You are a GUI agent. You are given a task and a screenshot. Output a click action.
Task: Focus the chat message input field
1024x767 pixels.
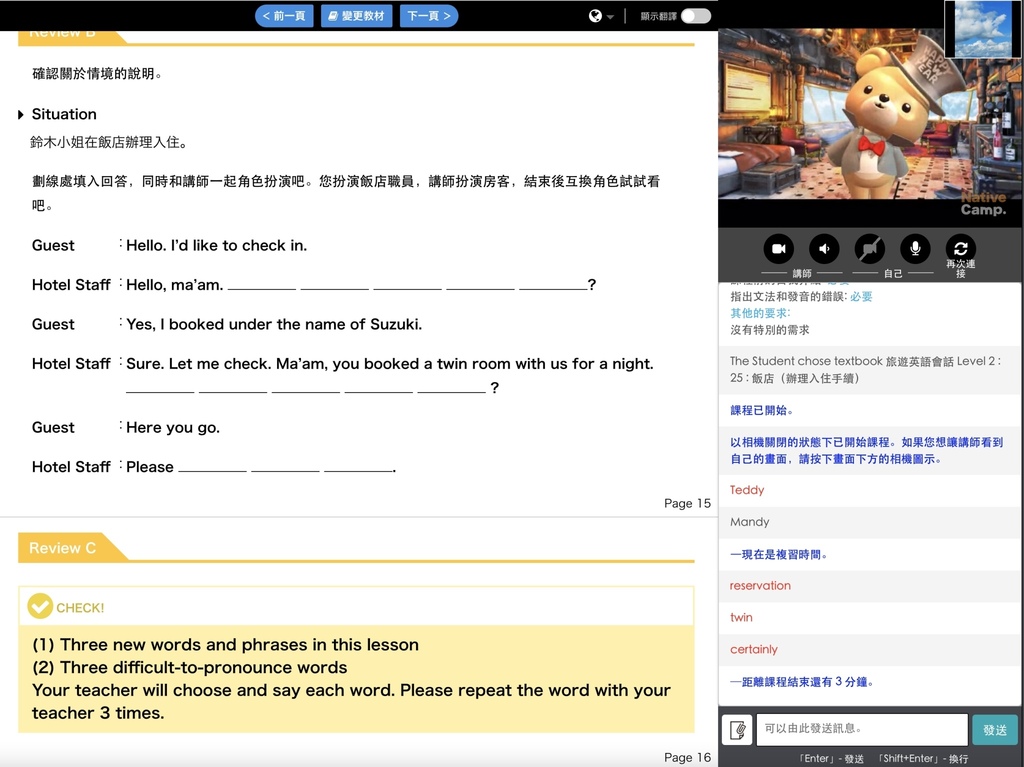(862, 729)
